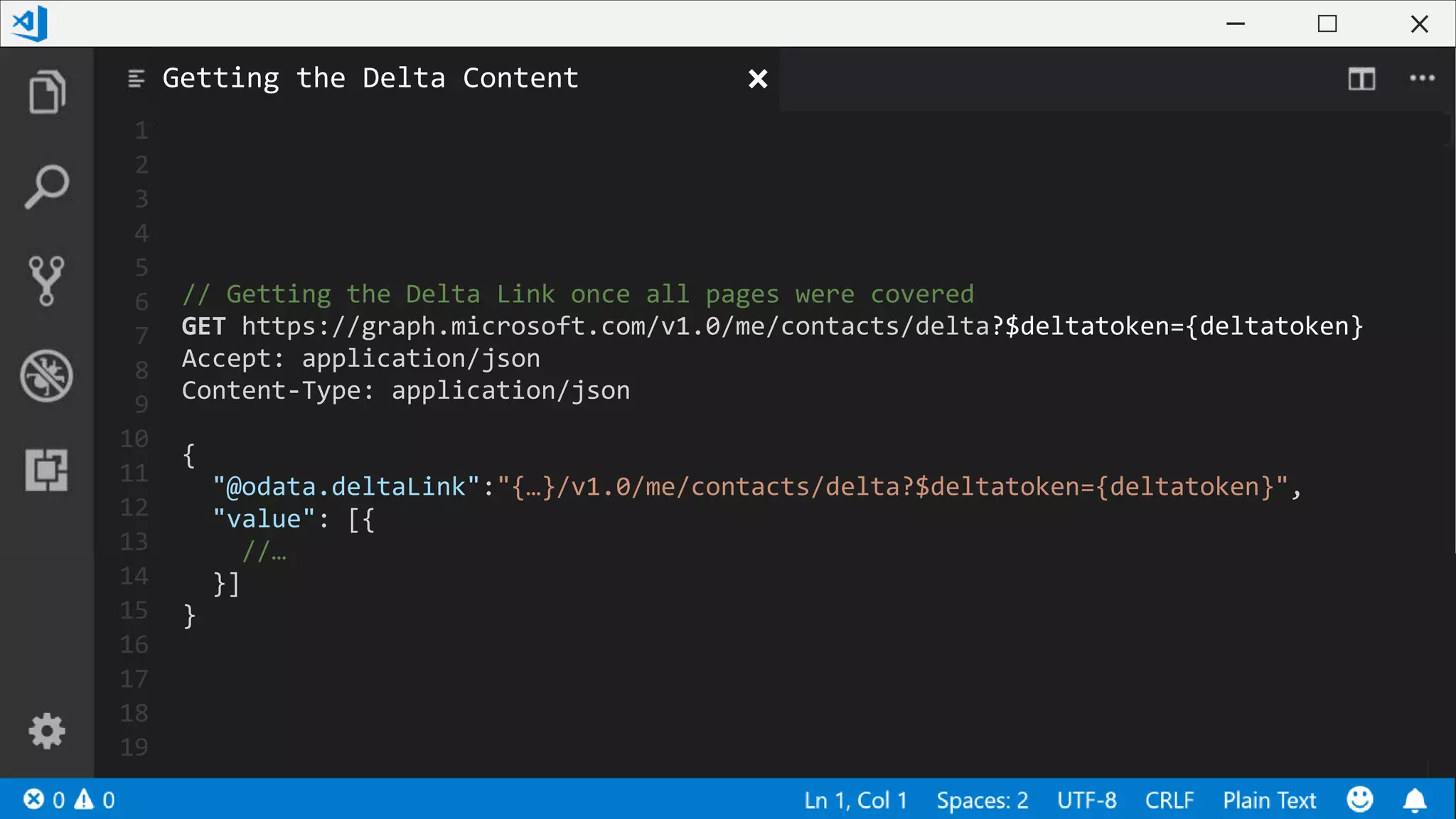Open the Debug view

coord(47,375)
